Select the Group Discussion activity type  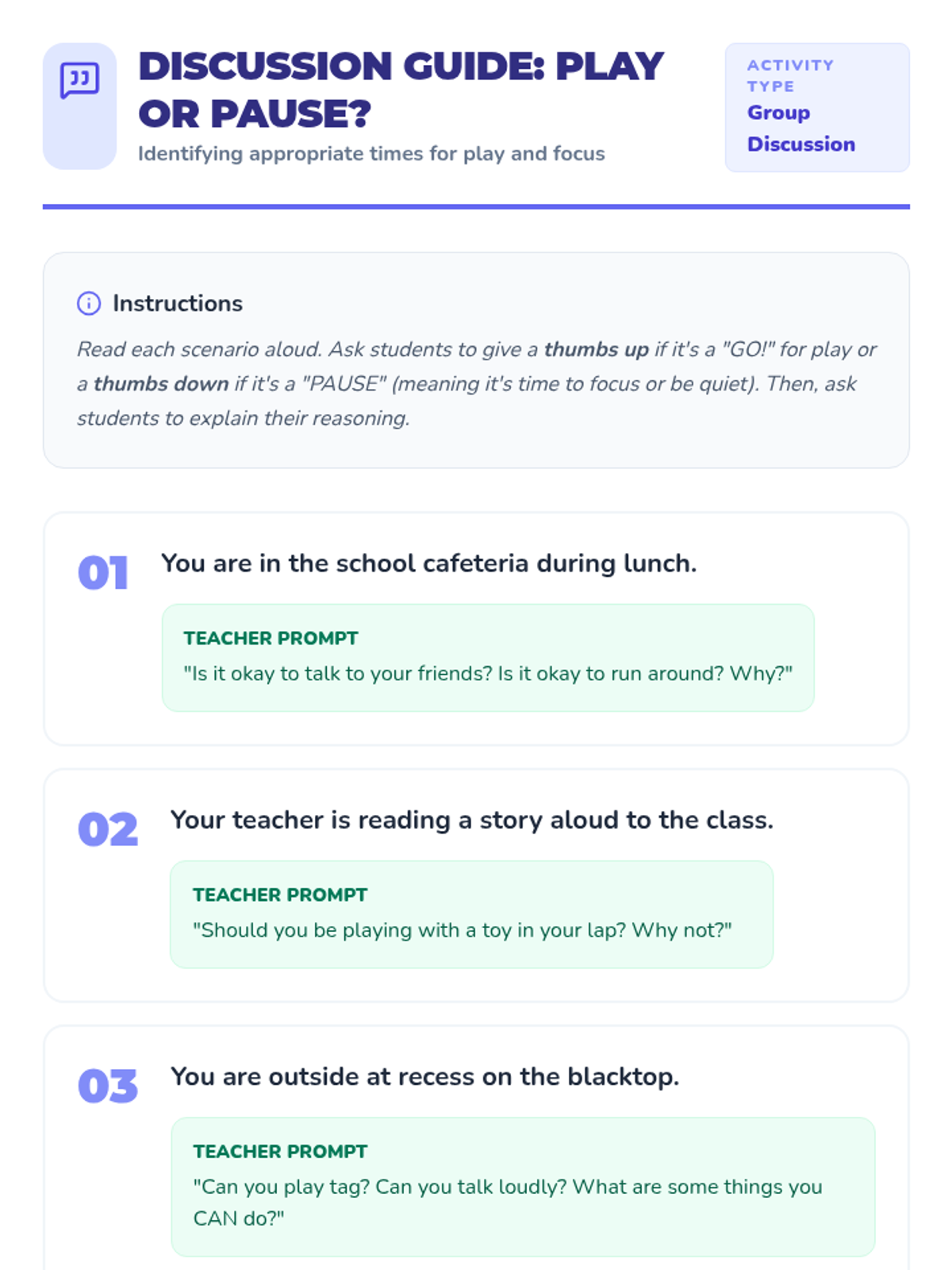click(x=800, y=129)
